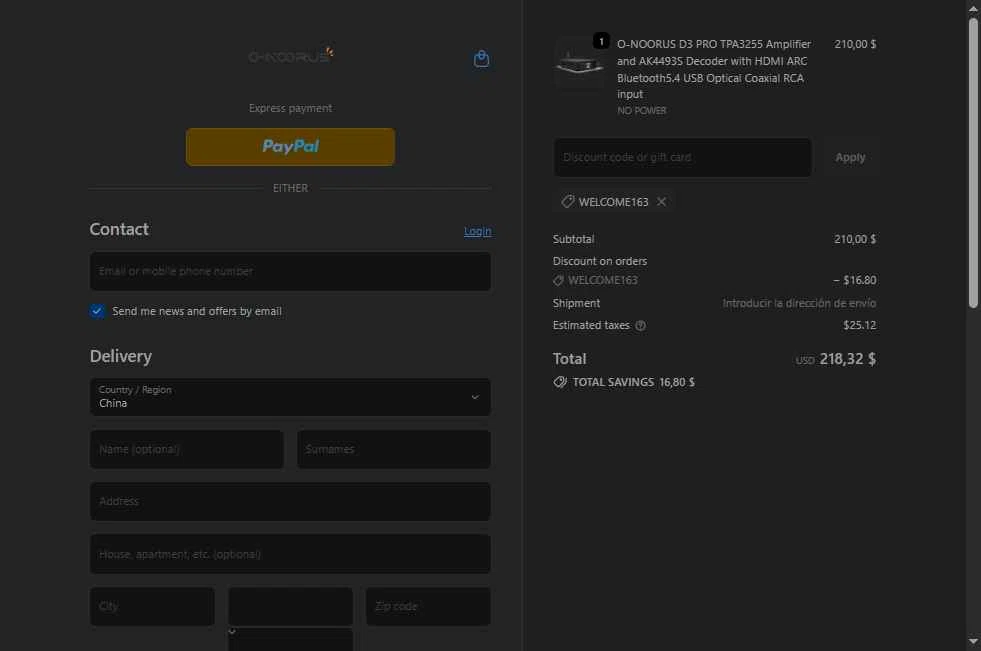Click the Subtotal 210,00 $ value

855,239
